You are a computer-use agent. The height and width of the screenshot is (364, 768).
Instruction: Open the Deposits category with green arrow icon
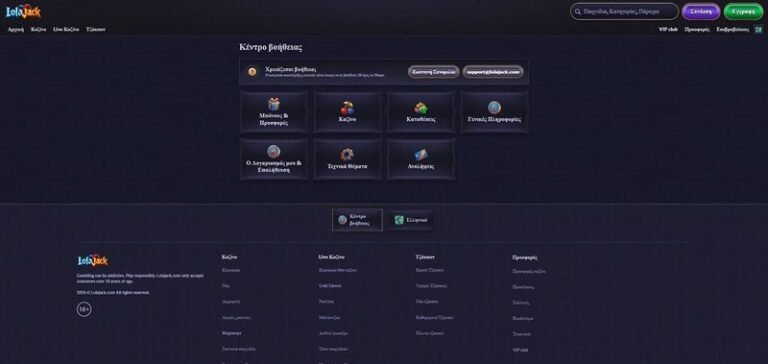point(421,112)
